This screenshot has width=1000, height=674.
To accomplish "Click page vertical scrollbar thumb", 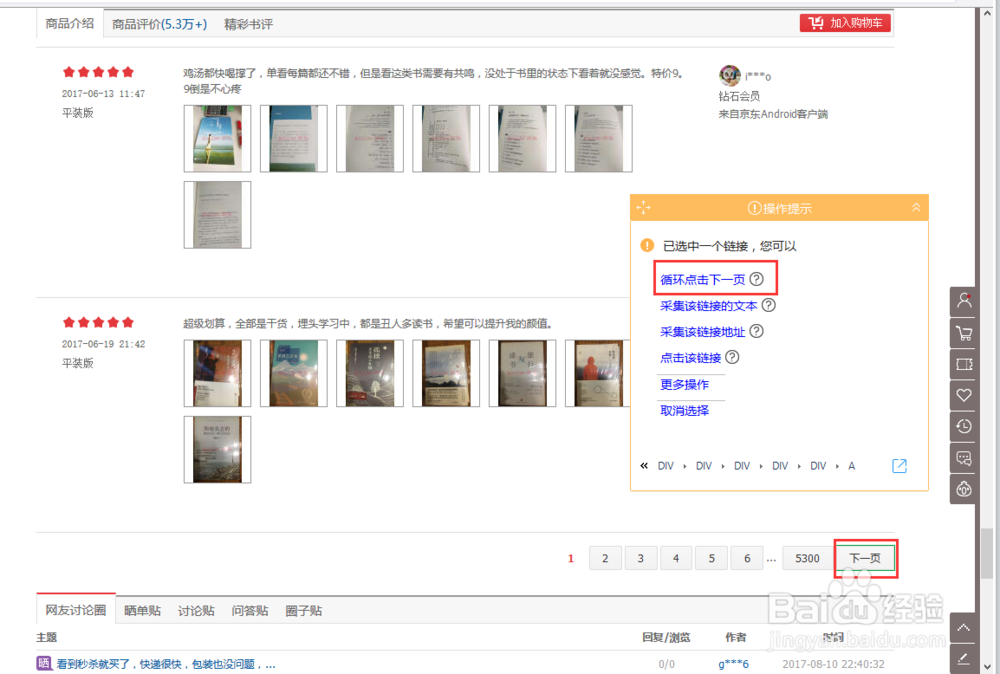I will pyautogui.click(x=987, y=552).
